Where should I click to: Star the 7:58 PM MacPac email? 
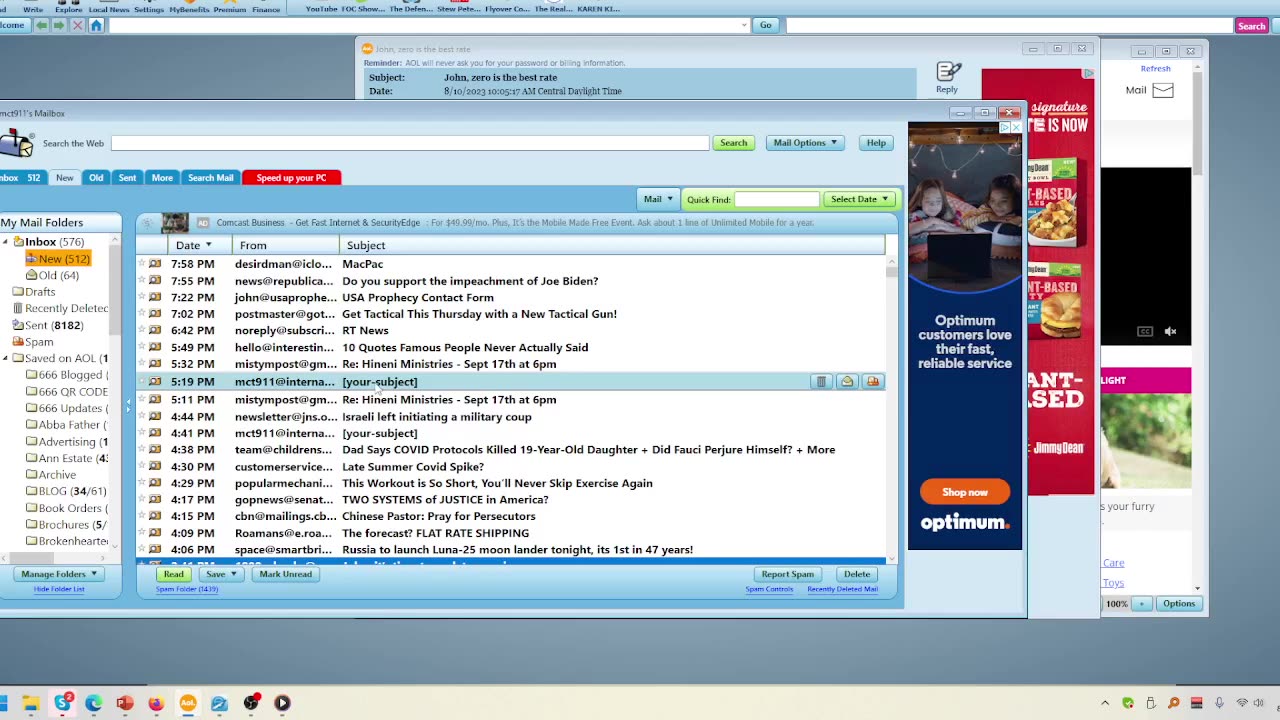pos(142,264)
